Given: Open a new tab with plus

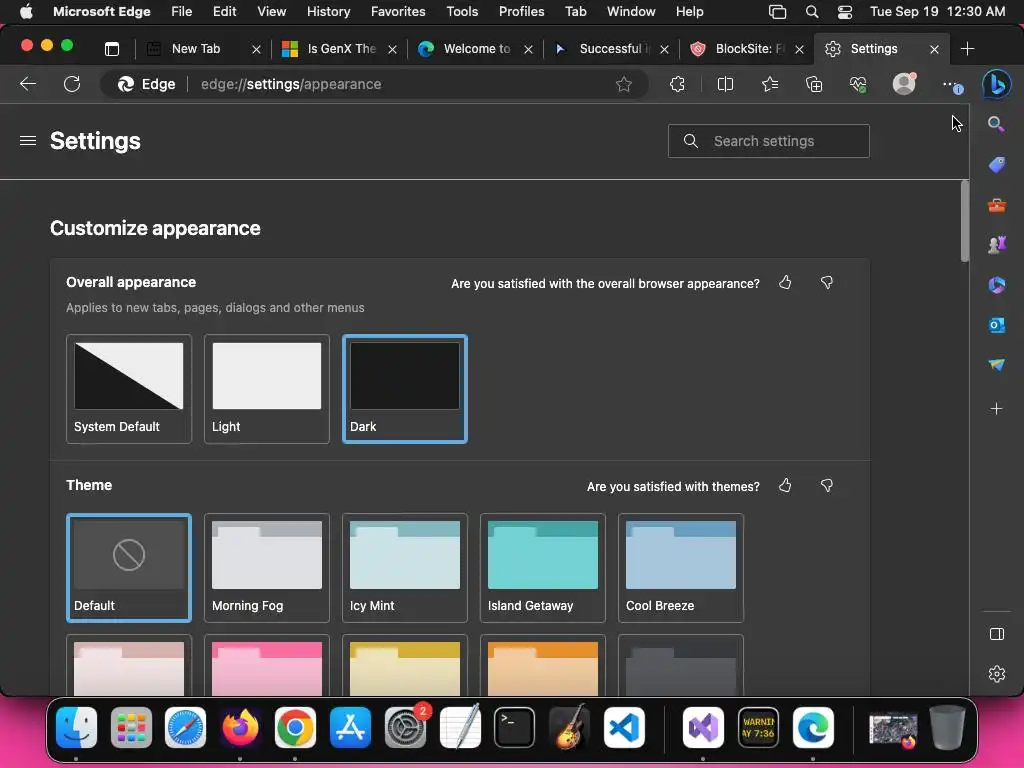Looking at the screenshot, I should coord(967,49).
